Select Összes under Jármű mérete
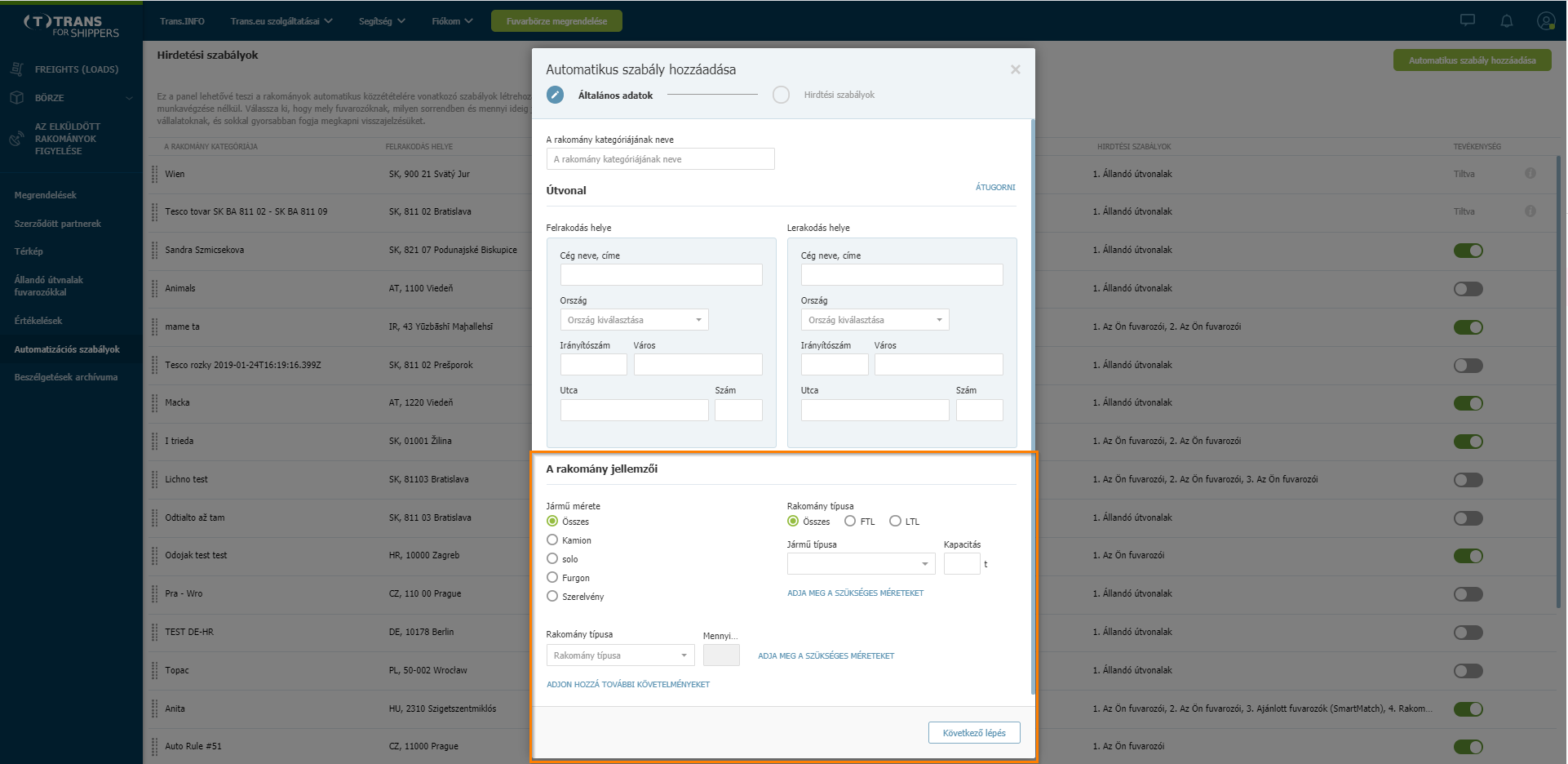 pyautogui.click(x=552, y=521)
